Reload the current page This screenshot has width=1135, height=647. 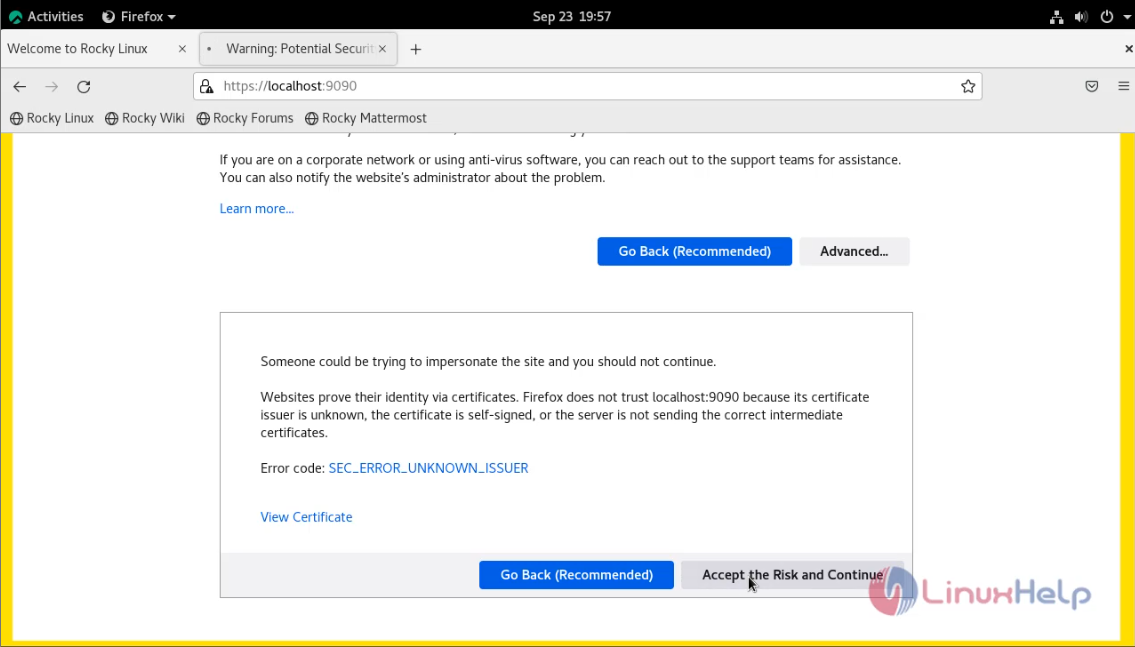(x=84, y=86)
